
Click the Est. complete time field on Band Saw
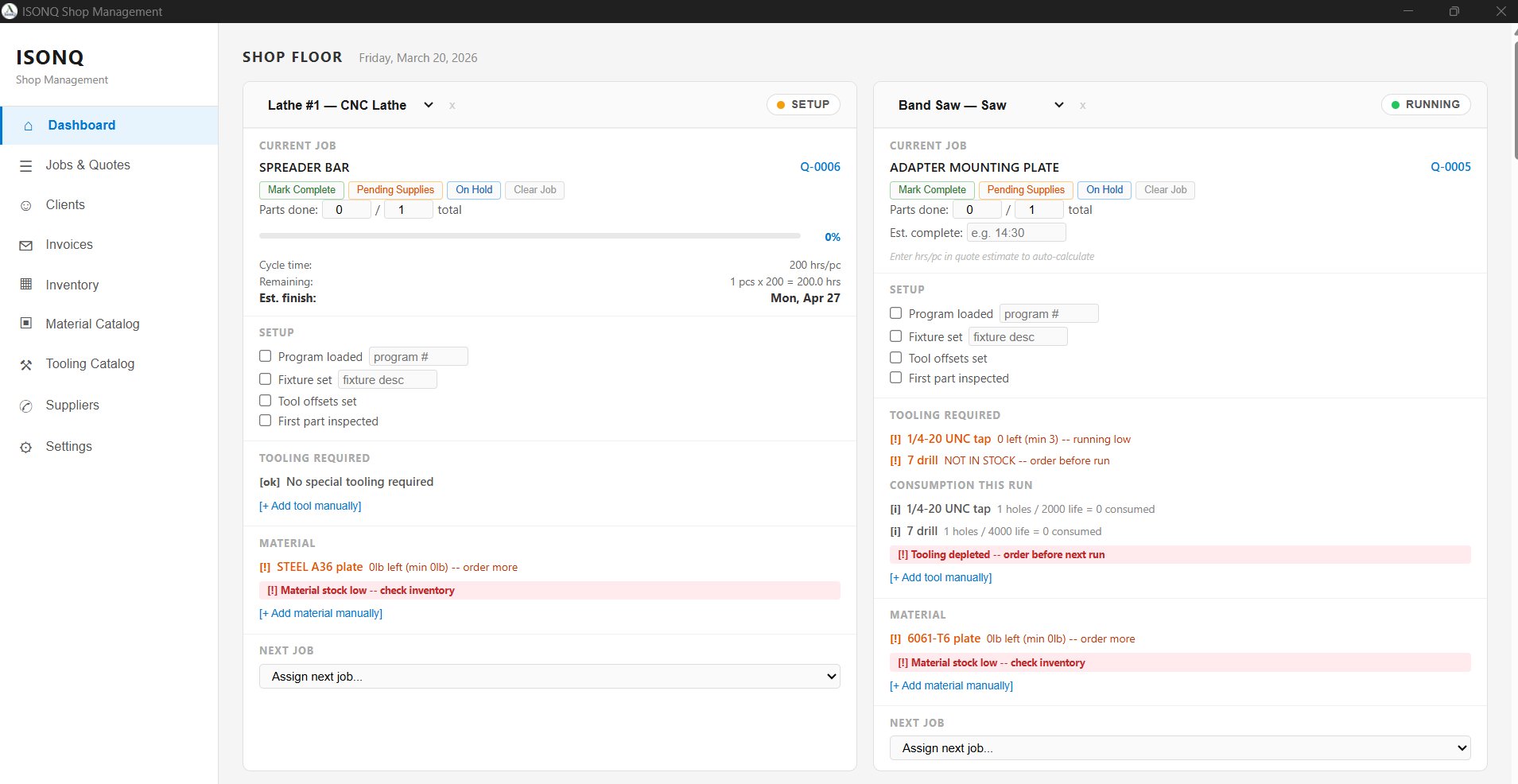click(1016, 232)
